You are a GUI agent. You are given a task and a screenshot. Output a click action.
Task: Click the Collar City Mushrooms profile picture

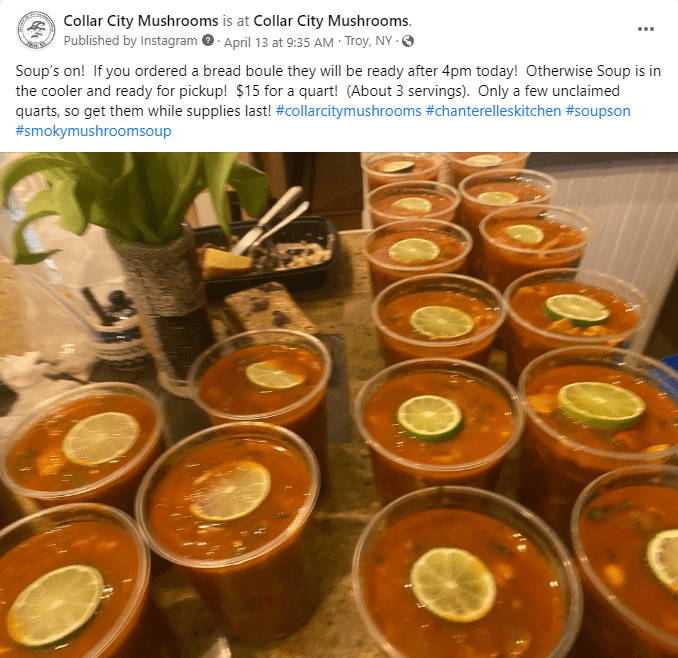(x=36, y=30)
